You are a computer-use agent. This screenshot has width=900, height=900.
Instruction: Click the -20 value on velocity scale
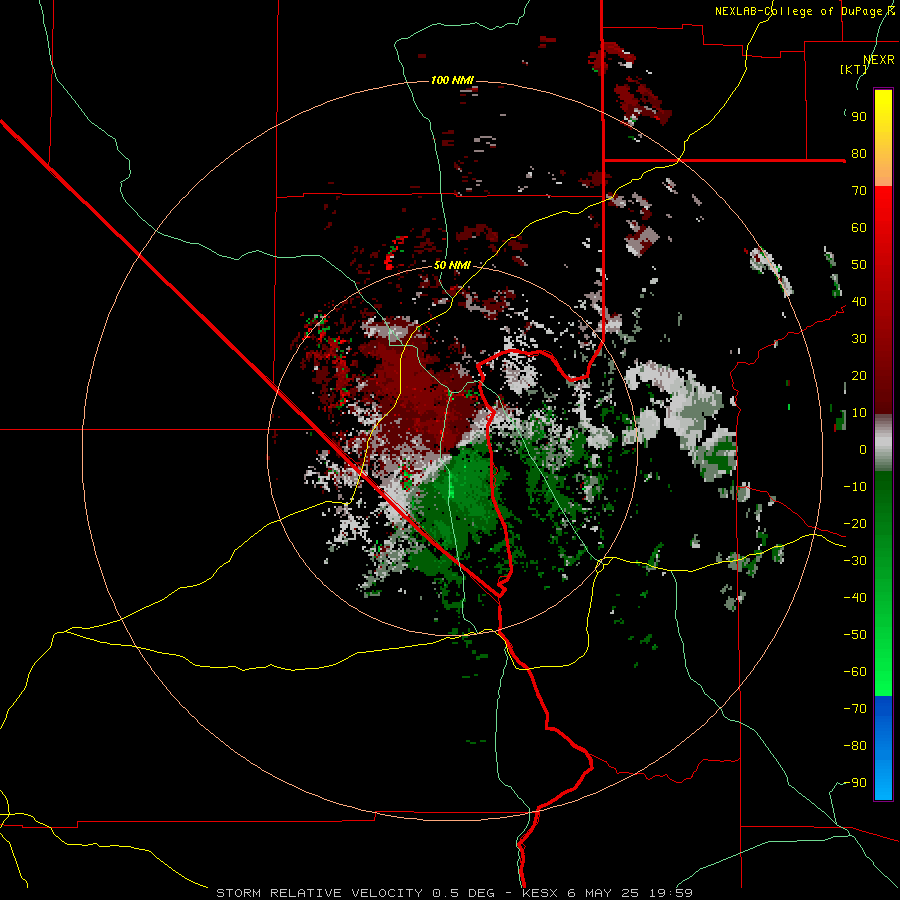[856, 524]
